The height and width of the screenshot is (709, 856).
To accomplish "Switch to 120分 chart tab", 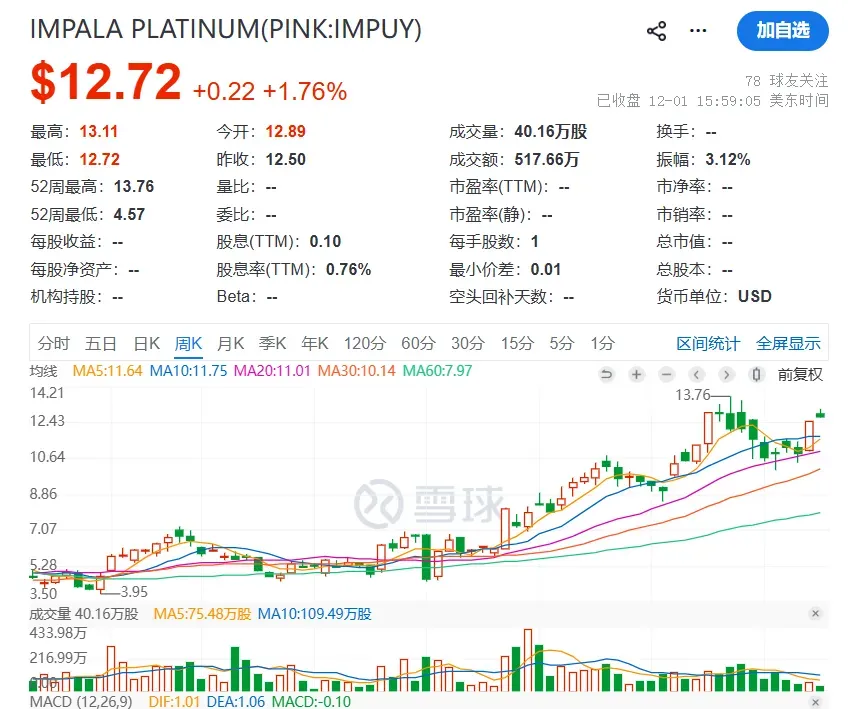I will tap(365, 343).
